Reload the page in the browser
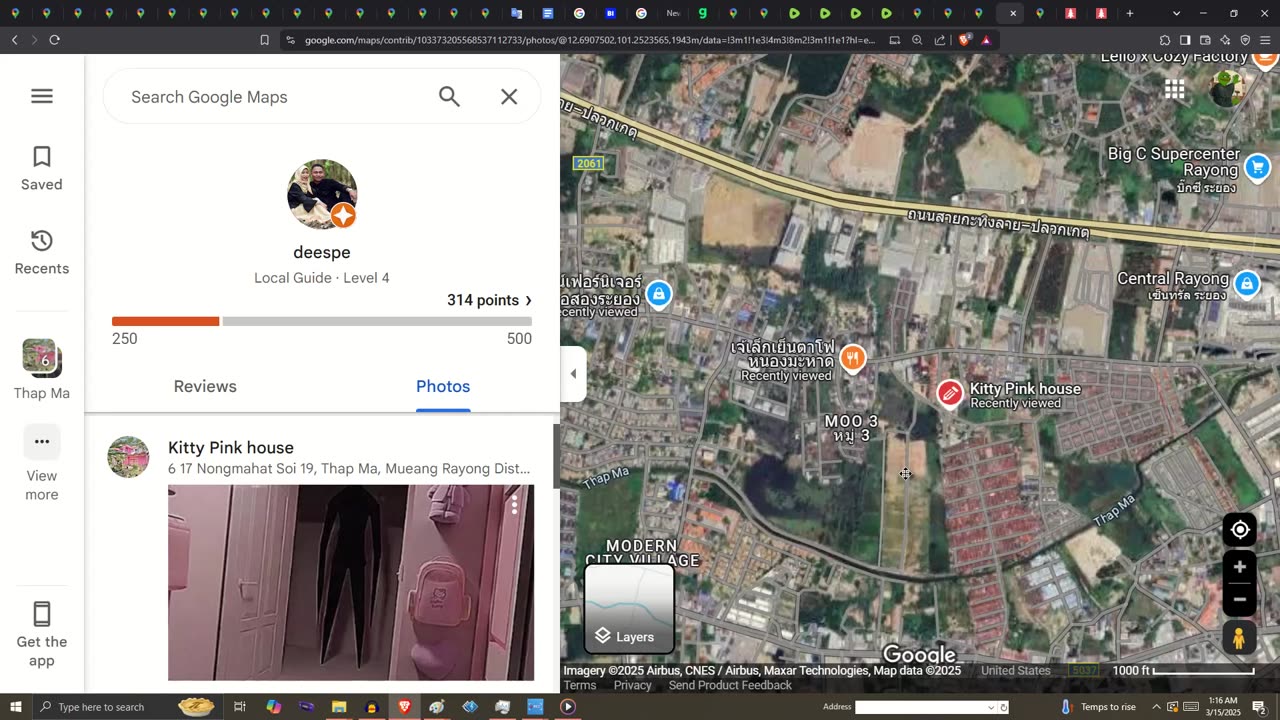 [54, 40]
